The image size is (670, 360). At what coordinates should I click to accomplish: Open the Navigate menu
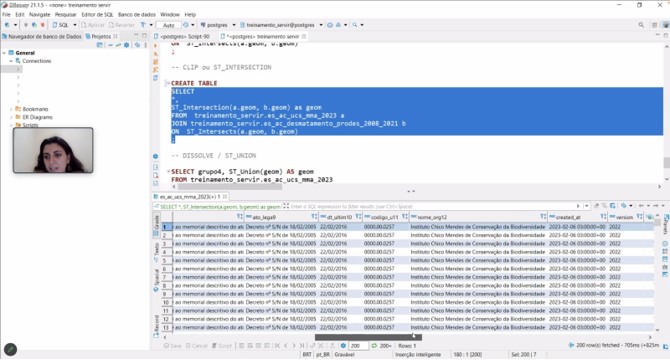40,15
